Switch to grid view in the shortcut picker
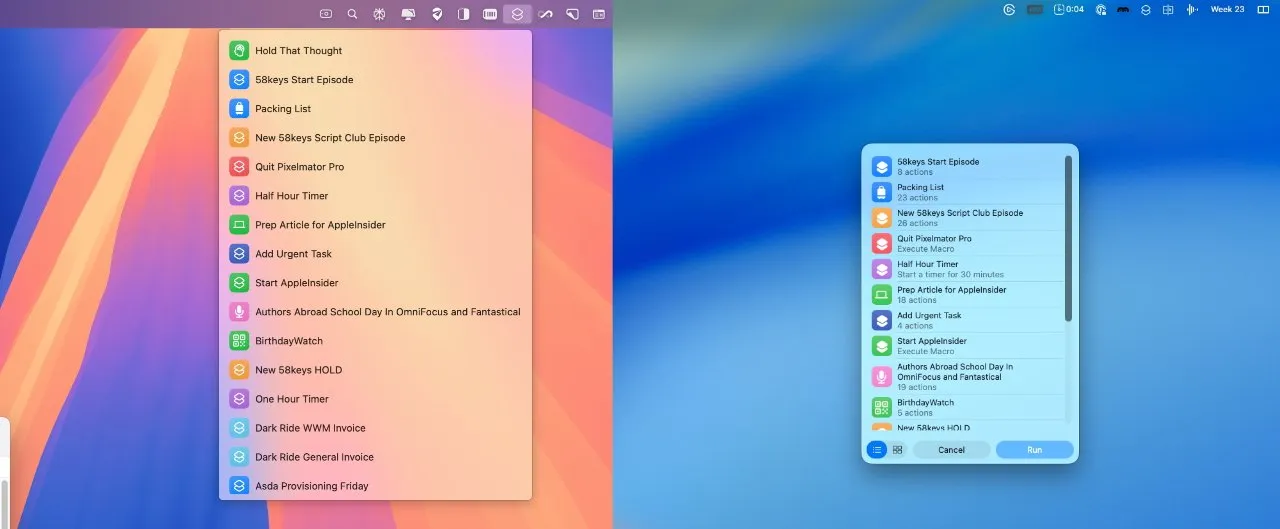Screen dimensions: 1280x529 point(897,450)
